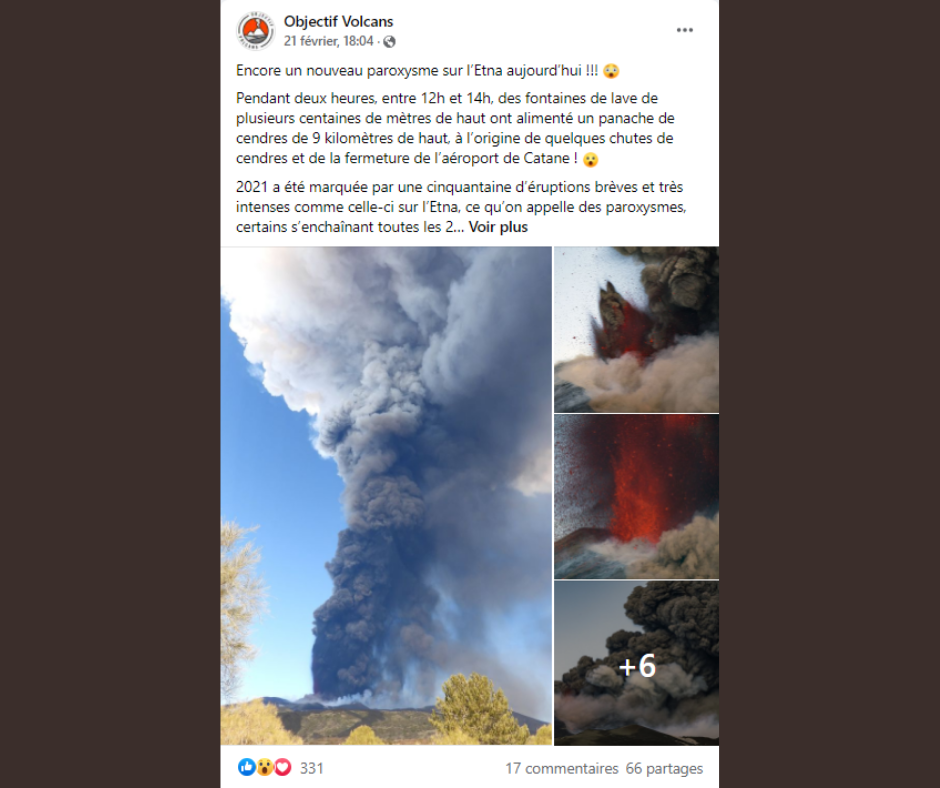Image resolution: width=940 pixels, height=788 pixels.
Task: Click the astonished emoji after 'aujourd'hui !!!'
Action: click(611, 71)
